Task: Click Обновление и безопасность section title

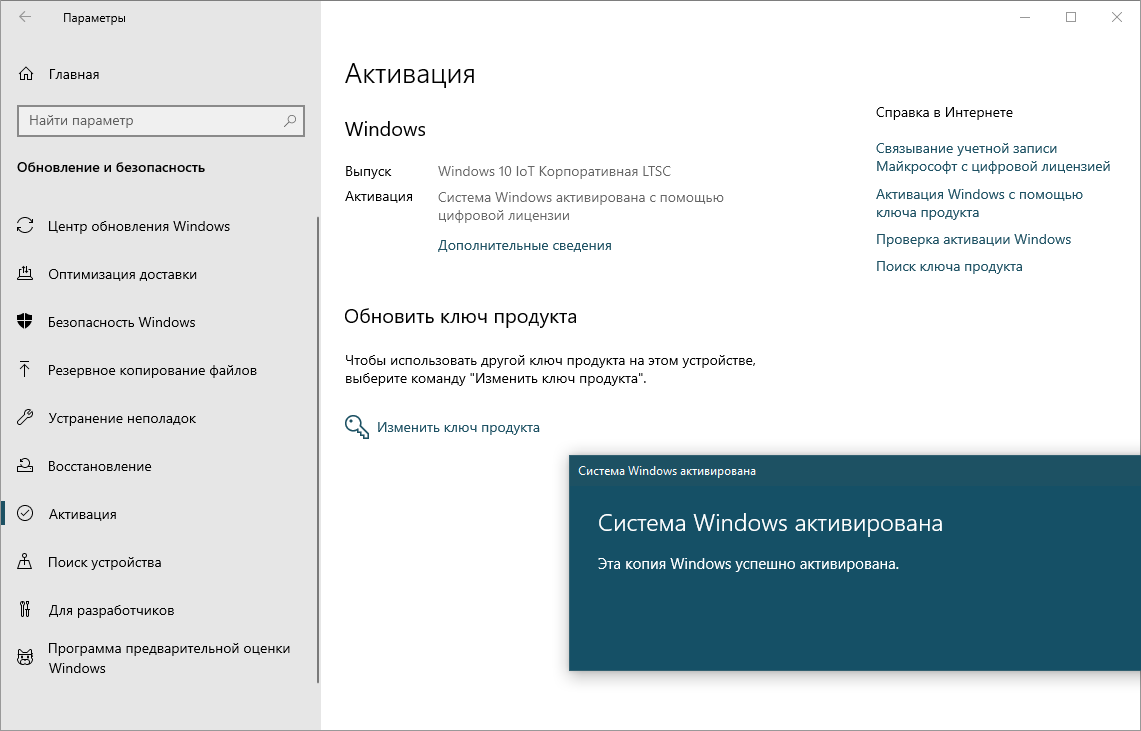Action: [111, 167]
